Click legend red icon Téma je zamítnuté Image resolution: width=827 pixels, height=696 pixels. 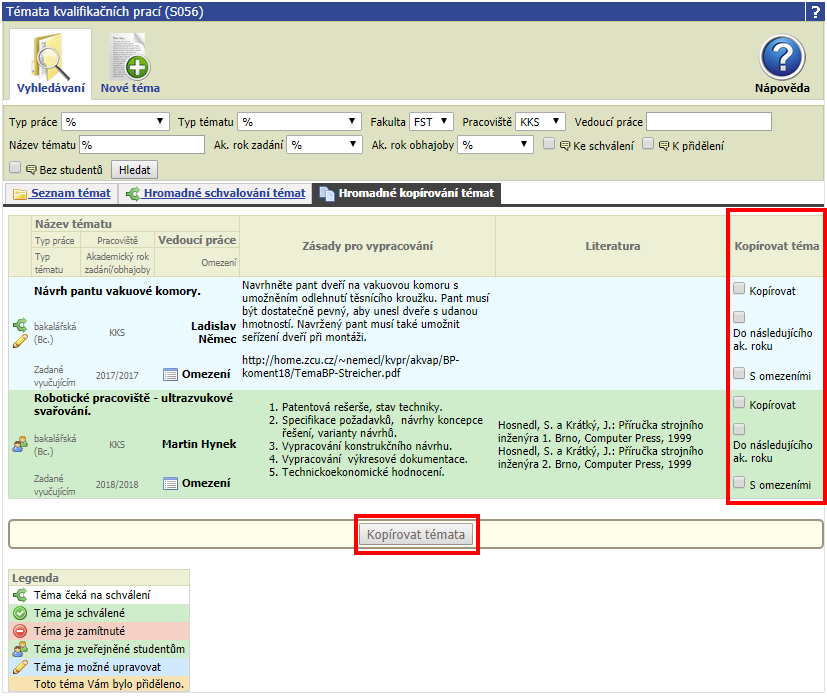coord(20,631)
